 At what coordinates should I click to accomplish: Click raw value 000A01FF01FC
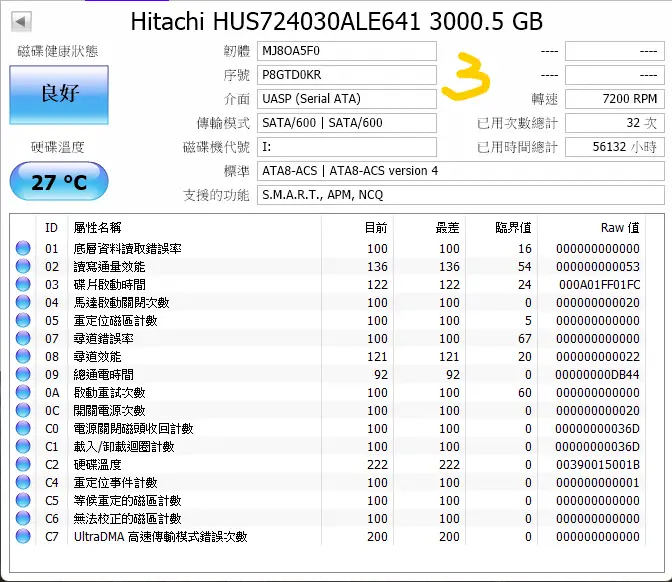tap(600, 285)
